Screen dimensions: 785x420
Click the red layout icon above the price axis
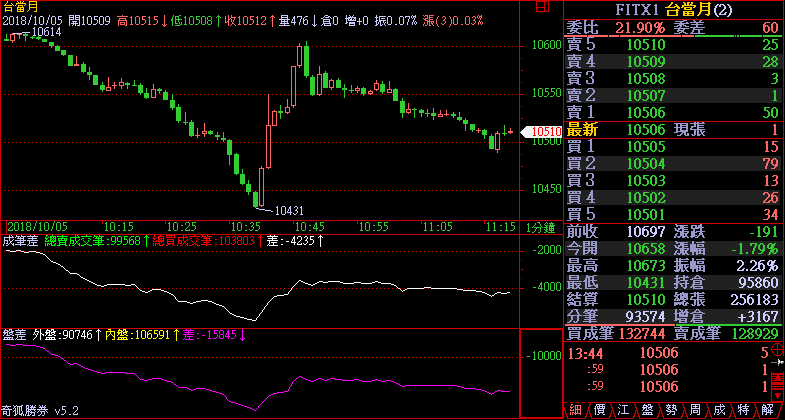[x=542, y=7]
